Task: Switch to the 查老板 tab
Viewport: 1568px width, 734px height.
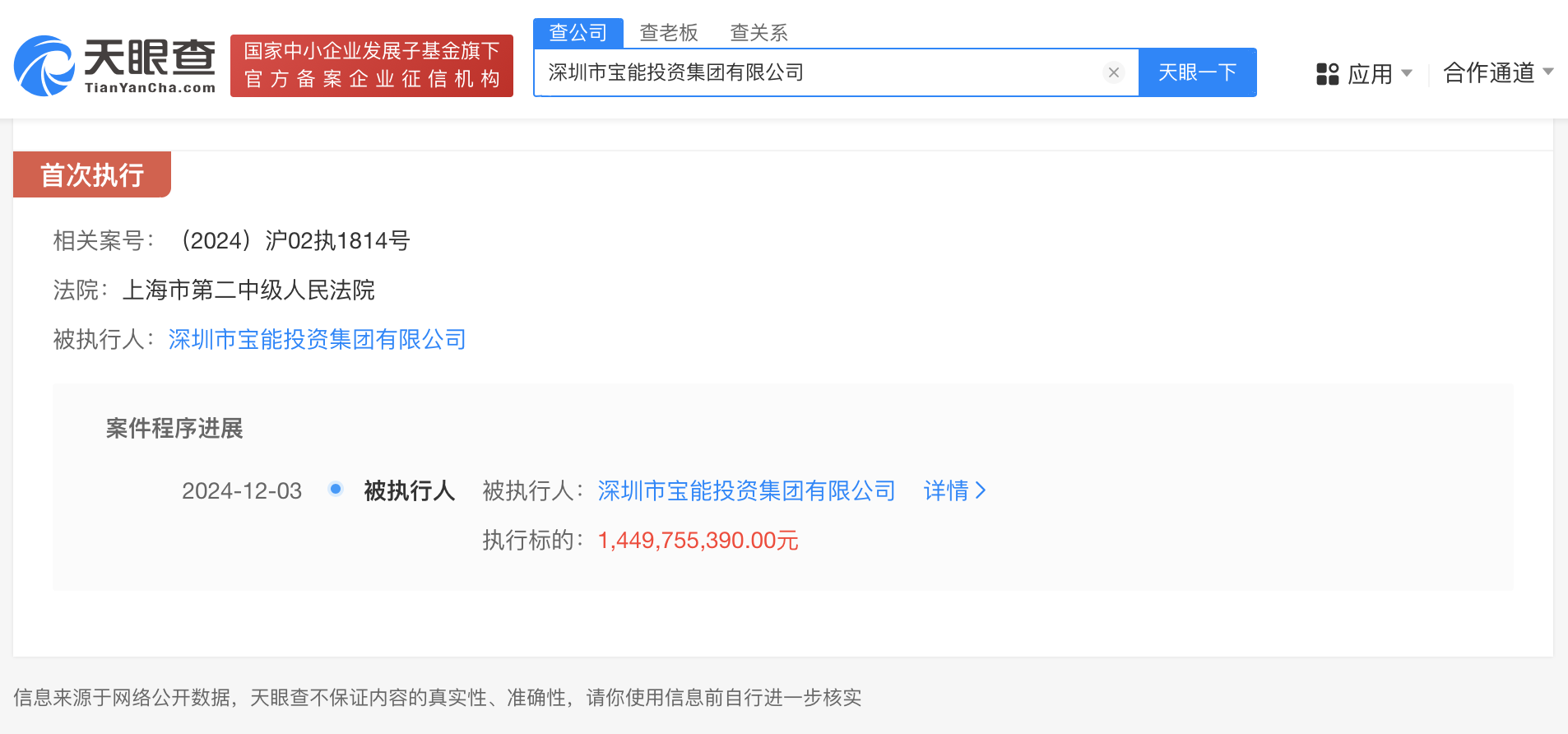Action: [669, 33]
